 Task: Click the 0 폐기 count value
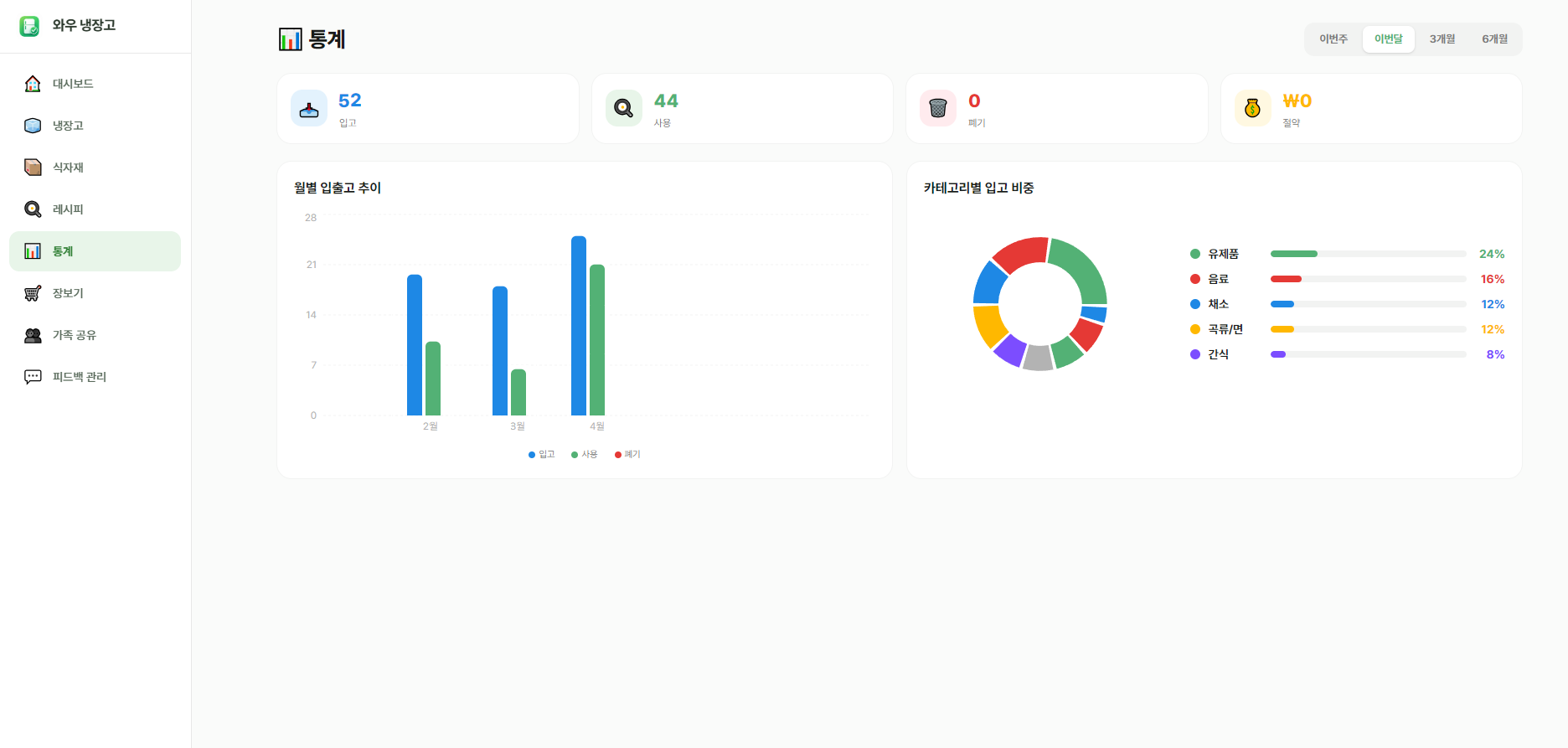pos(974,101)
